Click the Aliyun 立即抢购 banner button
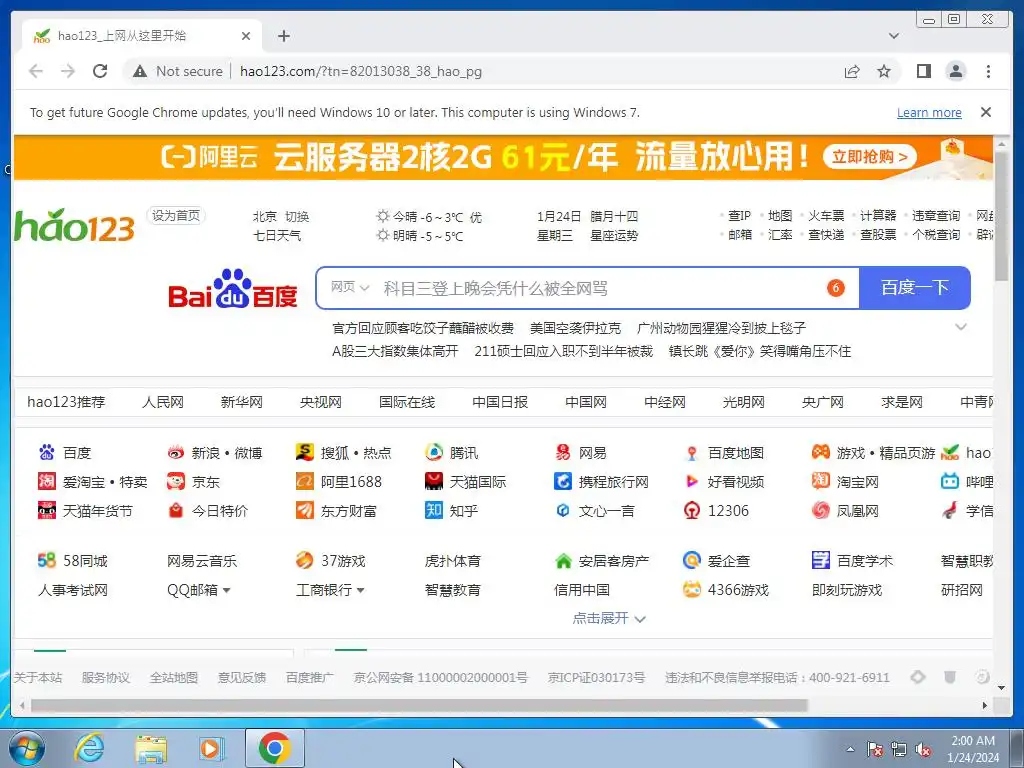Viewport: 1024px width, 768px height. [x=870, y=157]
